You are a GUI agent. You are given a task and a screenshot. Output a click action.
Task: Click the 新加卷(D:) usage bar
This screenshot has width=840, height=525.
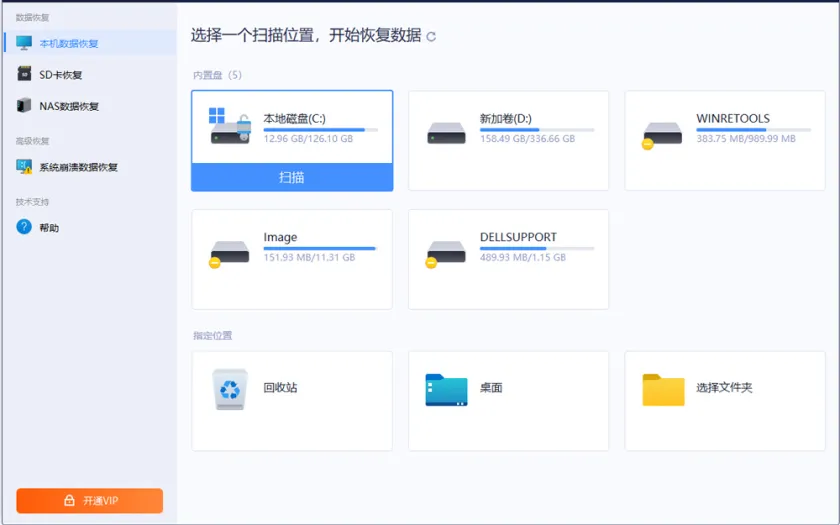pyautogui.click(x=537, y=130)
